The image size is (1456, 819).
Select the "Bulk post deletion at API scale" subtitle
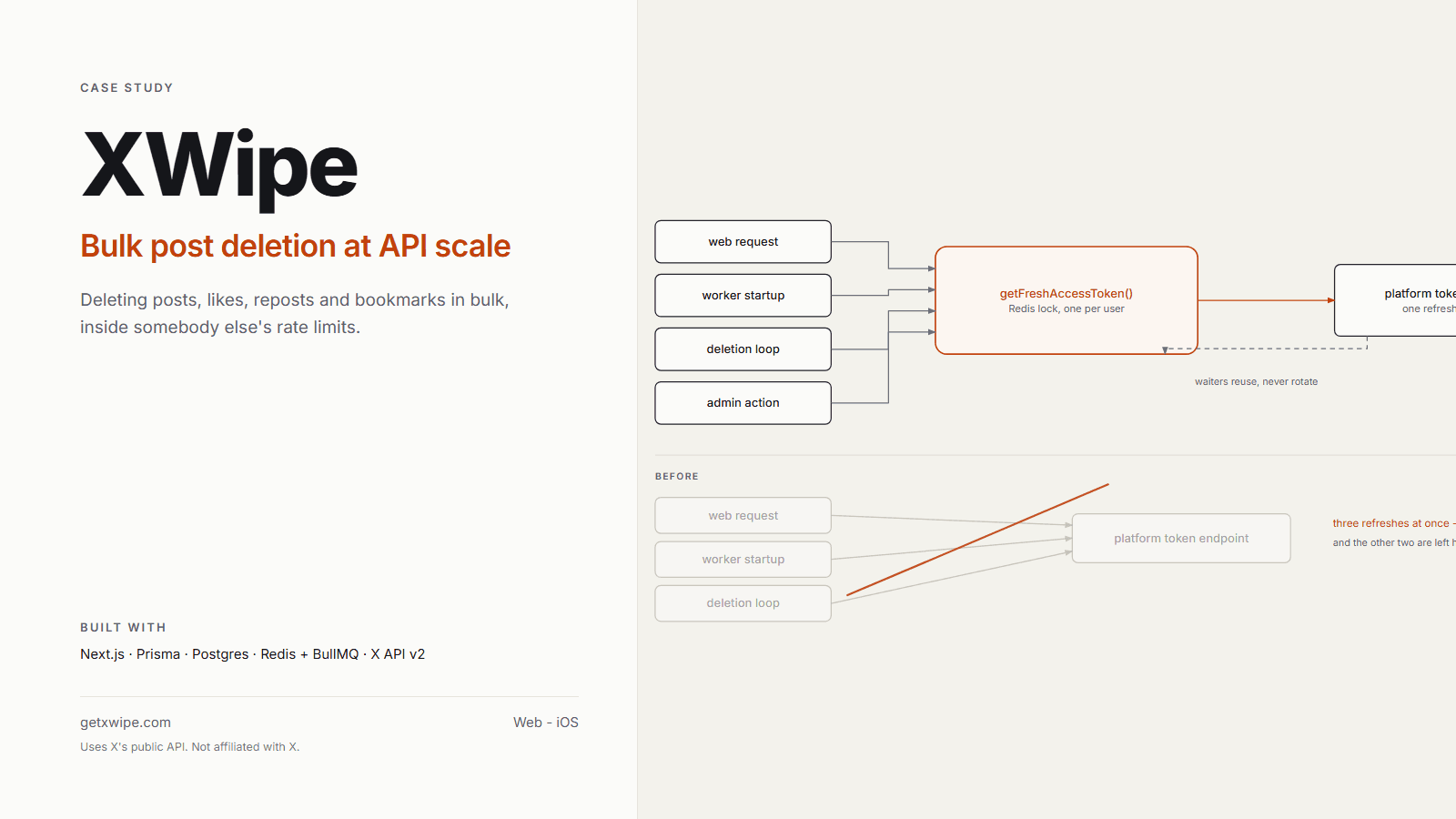(296, 246)
